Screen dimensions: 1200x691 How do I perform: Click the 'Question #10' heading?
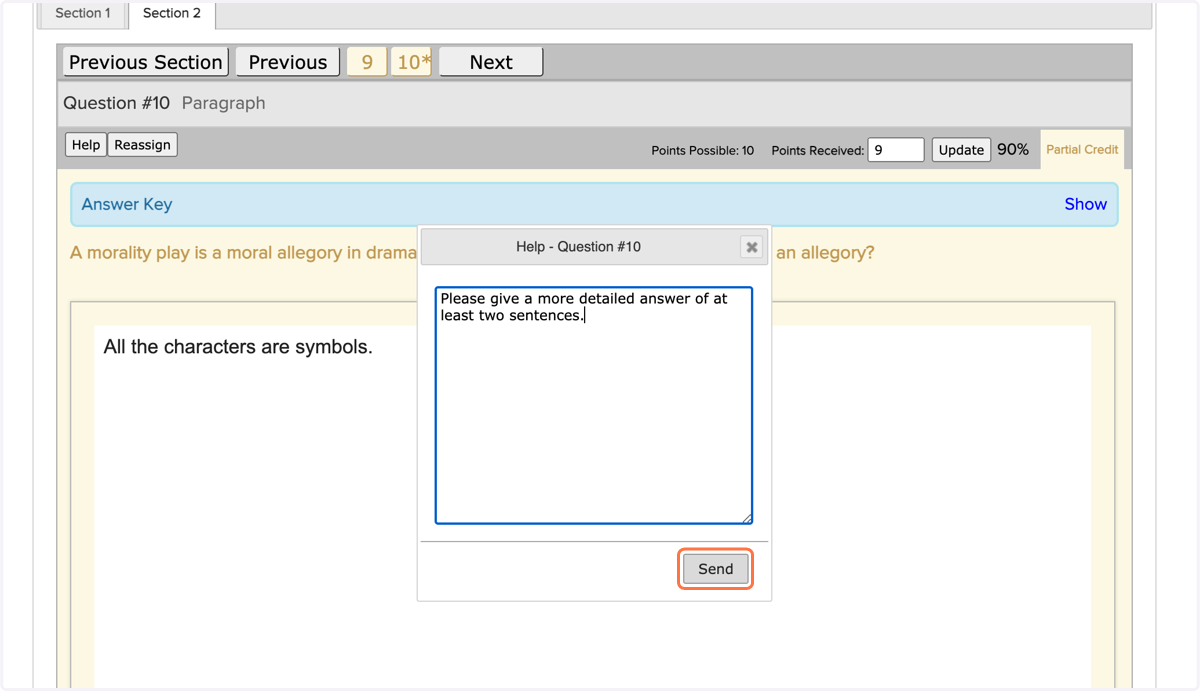(x=117, y=103)
